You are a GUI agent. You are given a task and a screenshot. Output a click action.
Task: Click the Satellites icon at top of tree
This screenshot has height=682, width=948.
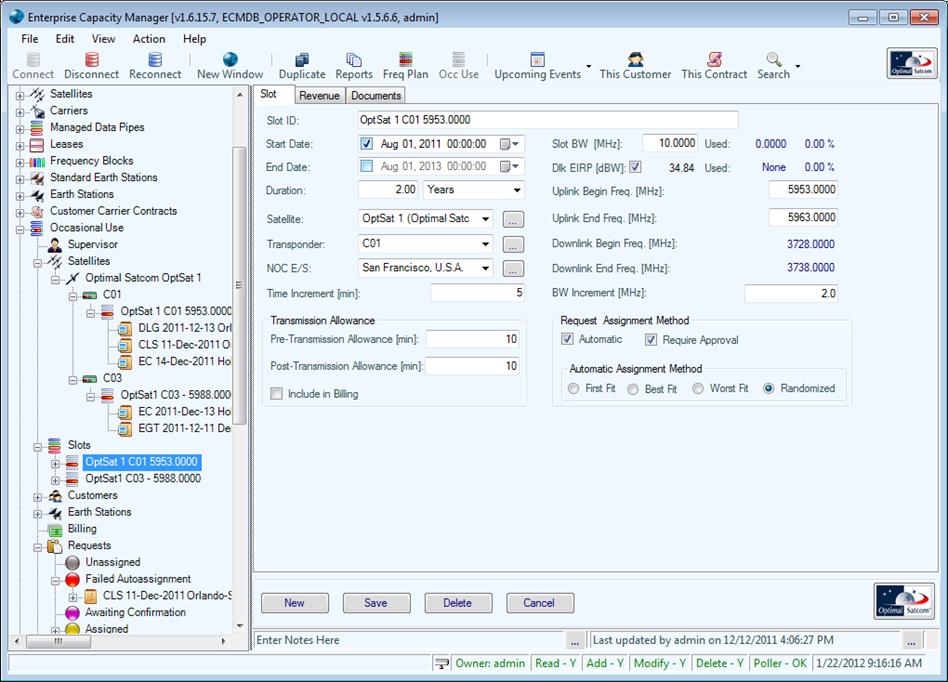[x=37, y=94]
